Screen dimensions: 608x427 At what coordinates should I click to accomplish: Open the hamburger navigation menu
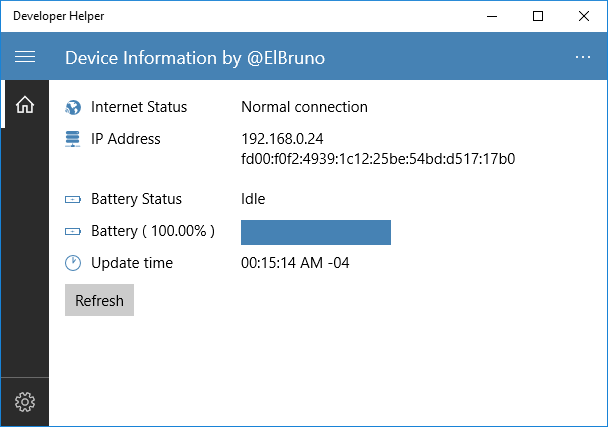[x=25, y=57]
